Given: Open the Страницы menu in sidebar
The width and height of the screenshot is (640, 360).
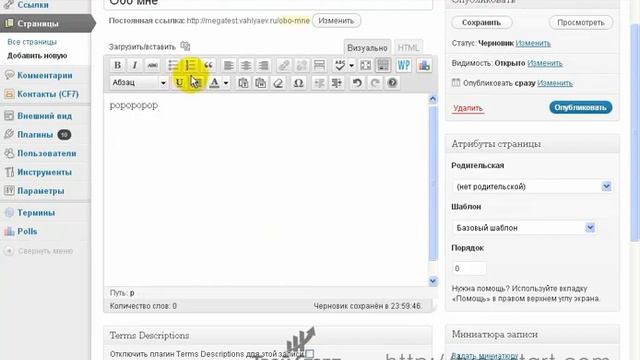Looking at the screenshot, I should point(45,24).
